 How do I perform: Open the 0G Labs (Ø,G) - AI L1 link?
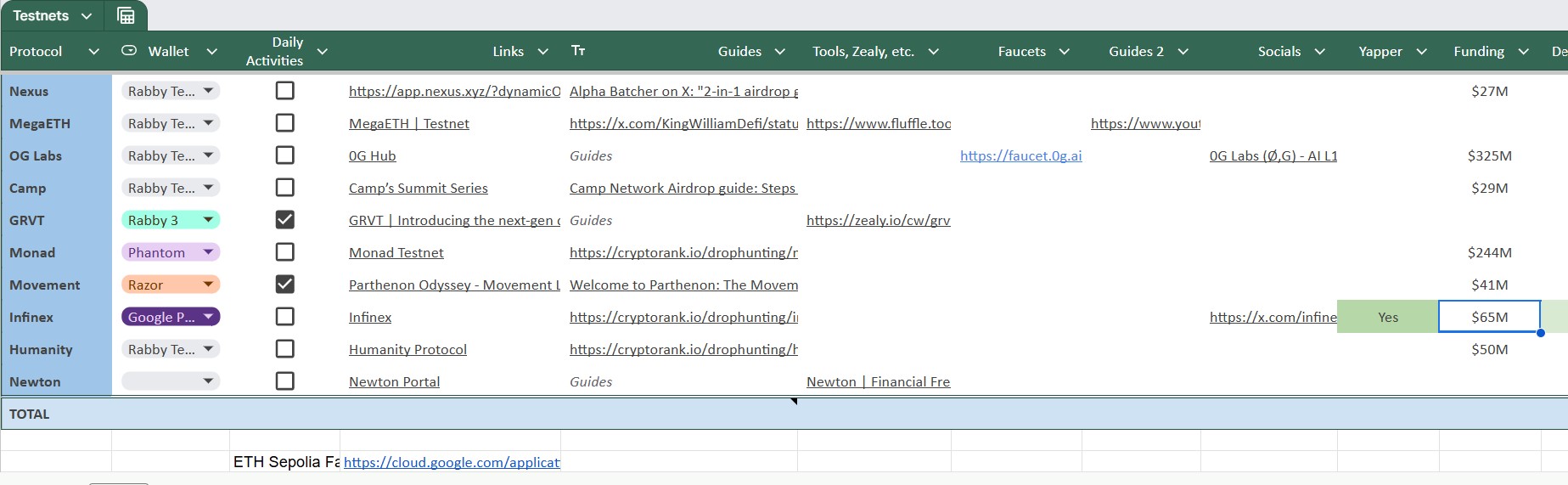pos(1273,155)
